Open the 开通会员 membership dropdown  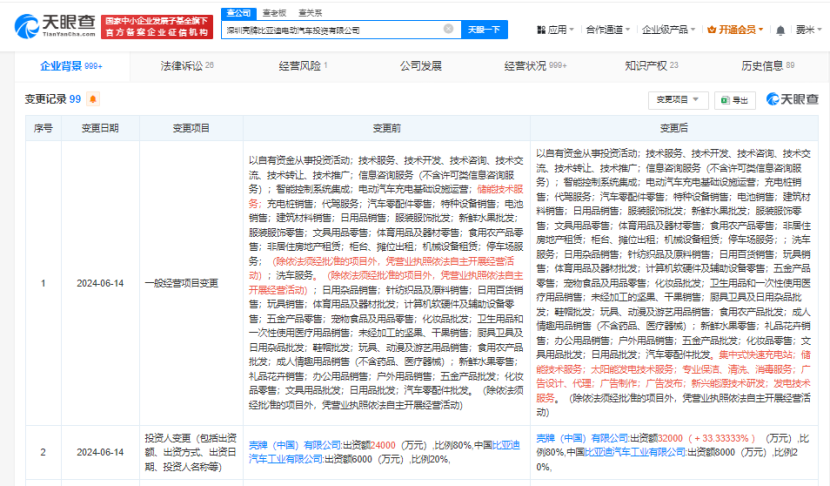[x=735, y=30]
